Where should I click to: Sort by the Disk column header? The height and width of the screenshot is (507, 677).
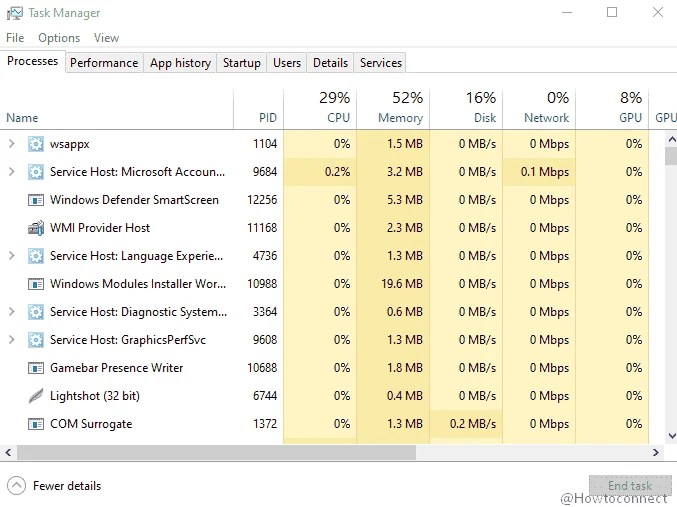pyautogui.click(x=466, y=109)
